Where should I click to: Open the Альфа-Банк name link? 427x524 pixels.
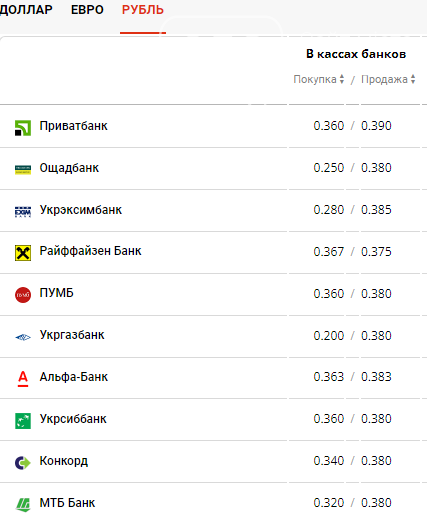(x=74, y=377)
